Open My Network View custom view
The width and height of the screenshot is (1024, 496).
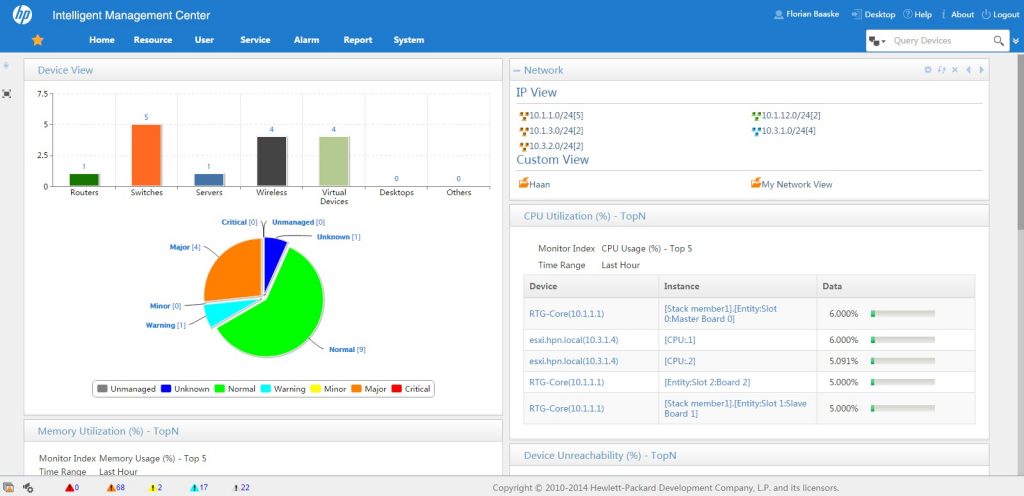[x=797, y=185]
